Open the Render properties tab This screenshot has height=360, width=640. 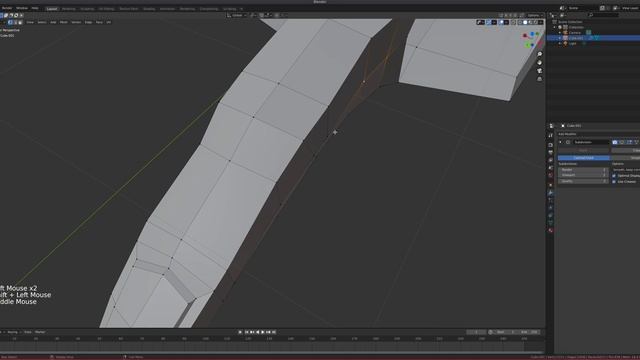550,145
